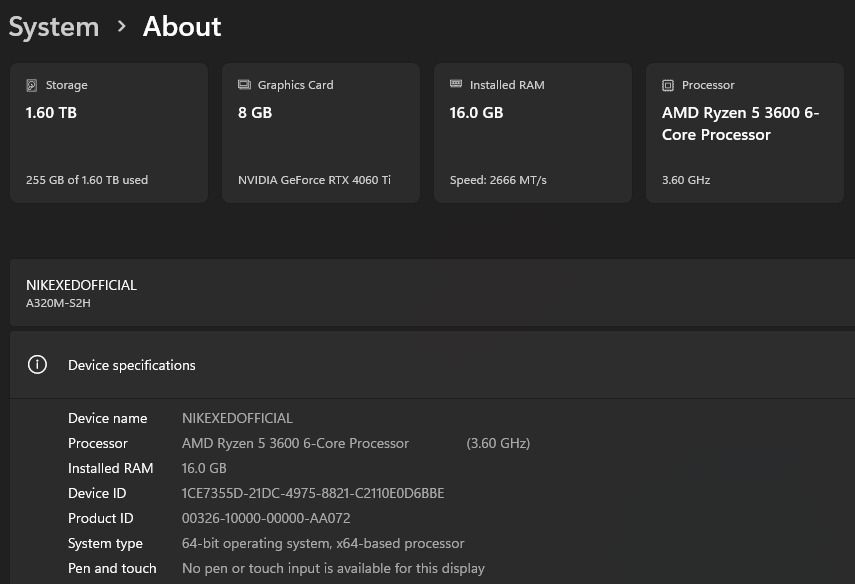Click the About page heading
The height and width of the screenshot is (584, 855).
182,26
